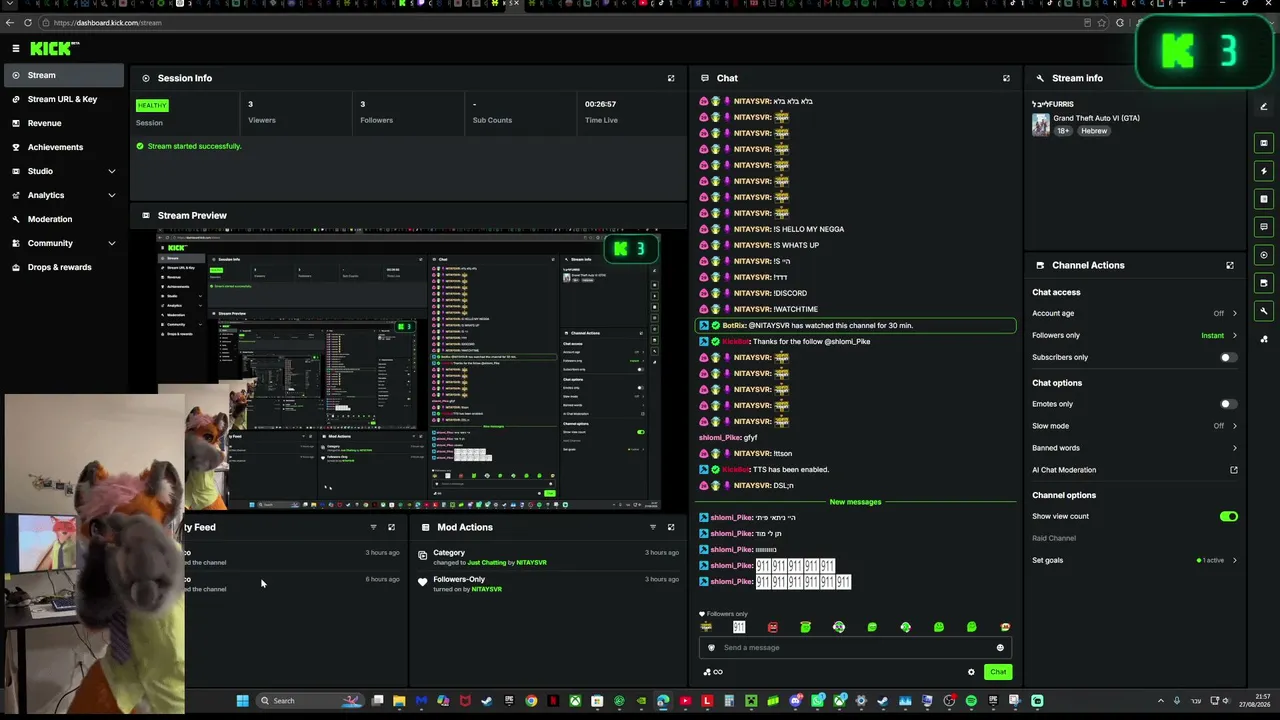Open the emoji picker in message box
Screen dimensions: 1280x720
click(x=1000, y=647)
